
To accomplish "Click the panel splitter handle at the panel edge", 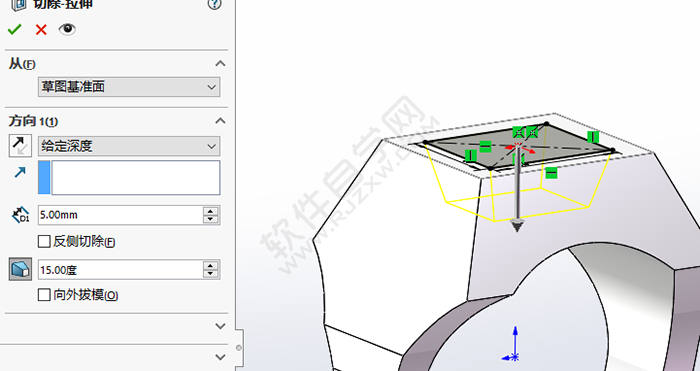I will (239, 347).
